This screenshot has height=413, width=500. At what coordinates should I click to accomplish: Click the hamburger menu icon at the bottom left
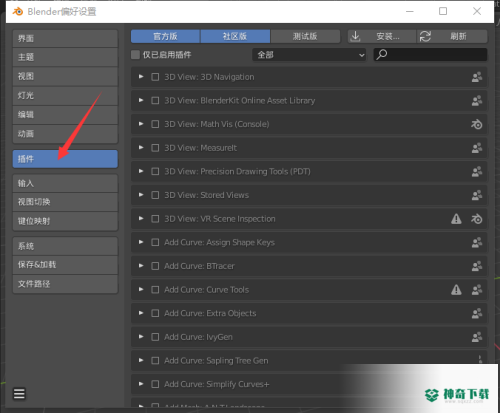(19, 394)
